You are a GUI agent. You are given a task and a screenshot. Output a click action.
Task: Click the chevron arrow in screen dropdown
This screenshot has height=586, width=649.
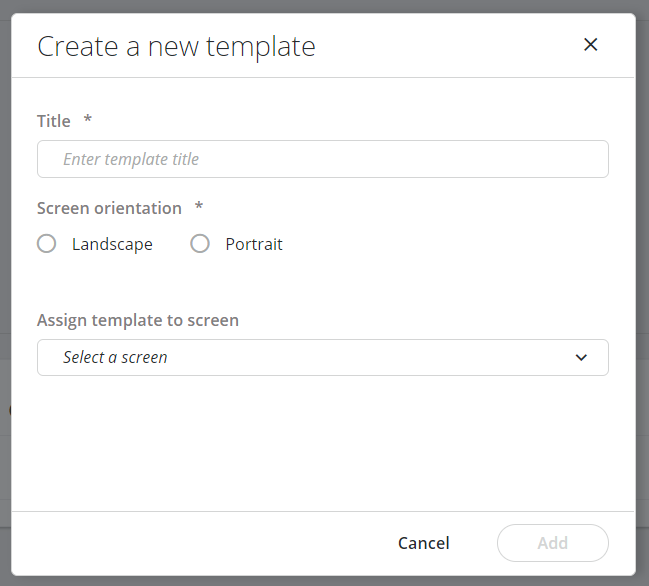tap(581, 358)
